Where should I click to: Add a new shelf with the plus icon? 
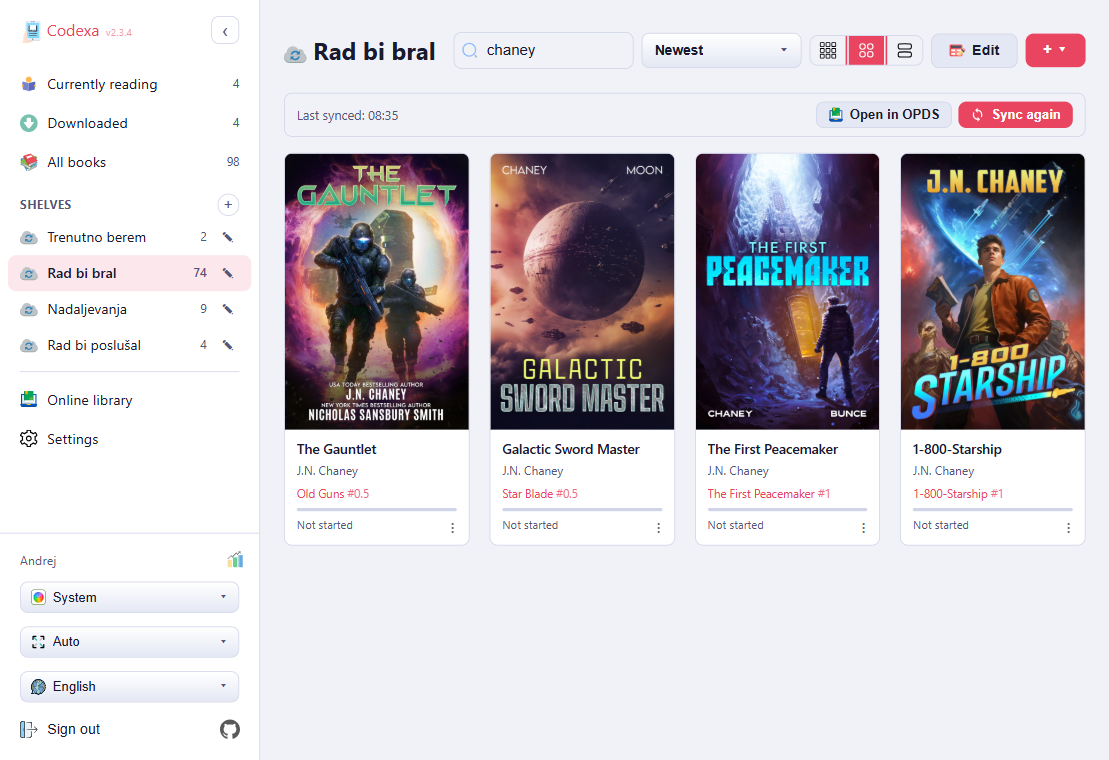point(228,204)
